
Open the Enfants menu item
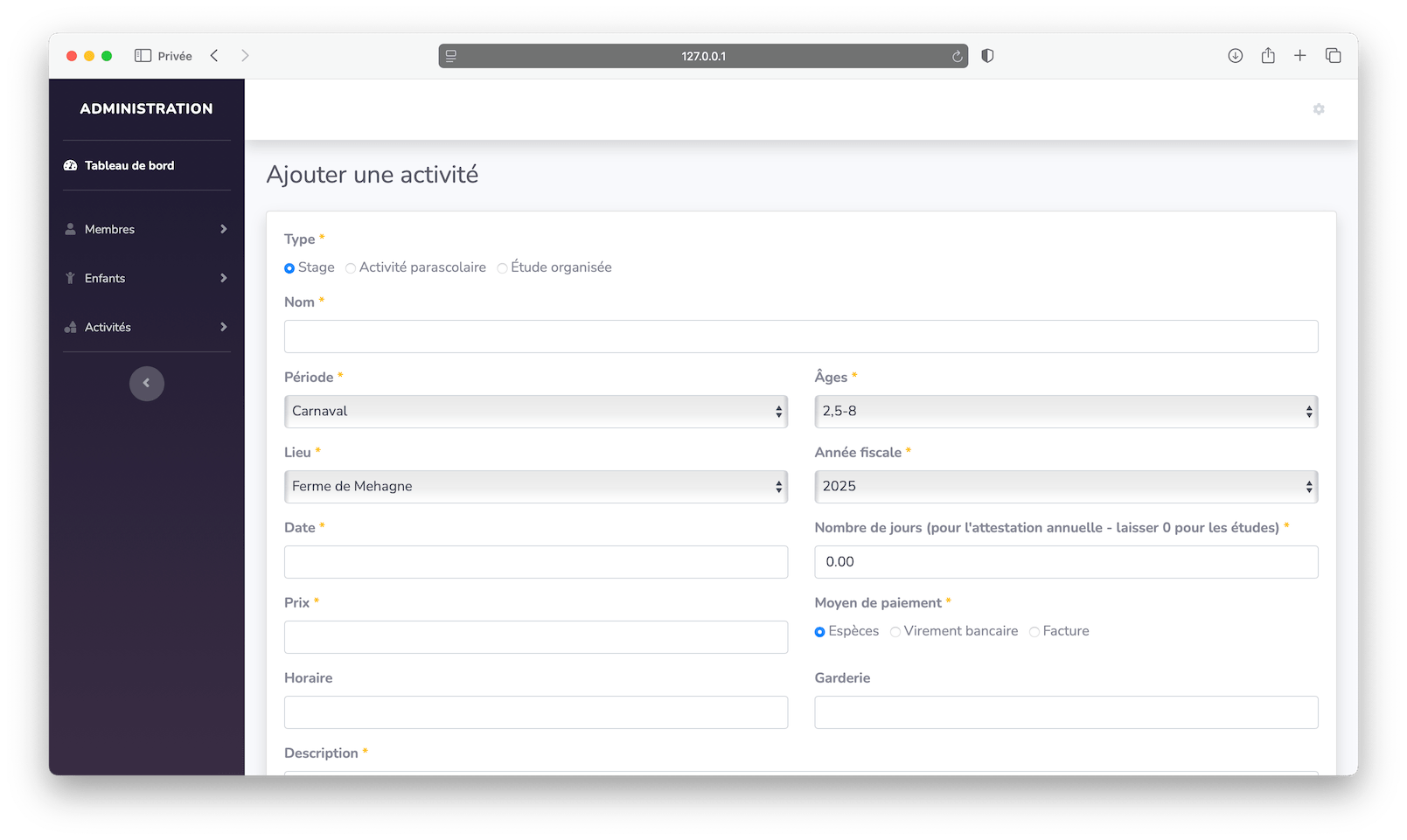[x=147, y=278]
